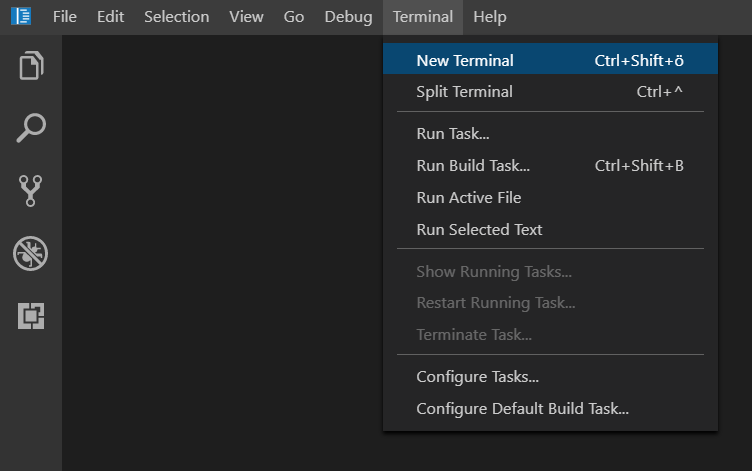Open the View menu
This screenshot has width=752, height=471.
point(246,17)
